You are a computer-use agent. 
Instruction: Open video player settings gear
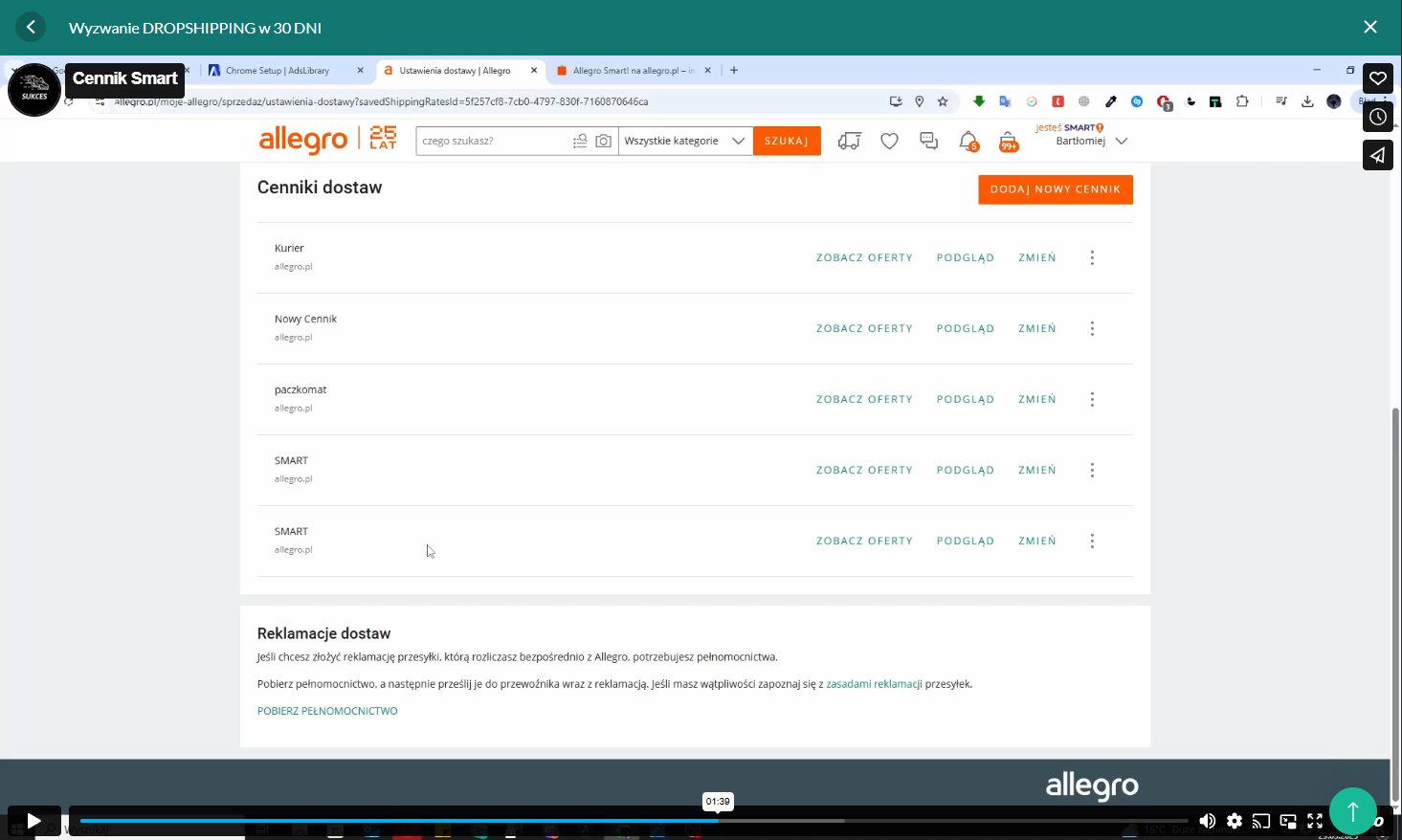tap(1235, 821)
